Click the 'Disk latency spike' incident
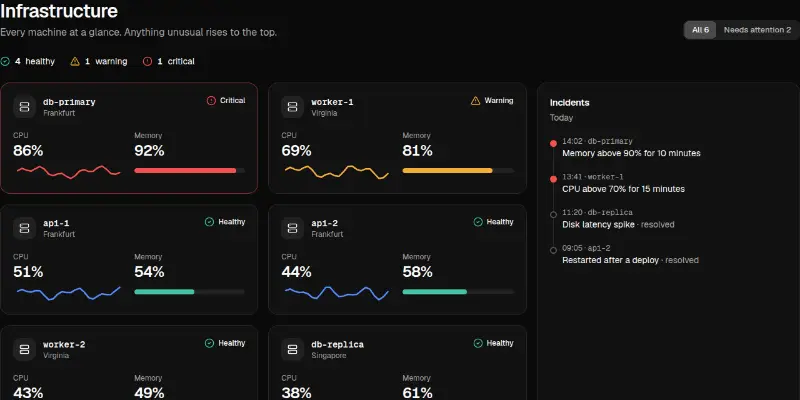Screen dimensions: 800x400 [598, 224]
